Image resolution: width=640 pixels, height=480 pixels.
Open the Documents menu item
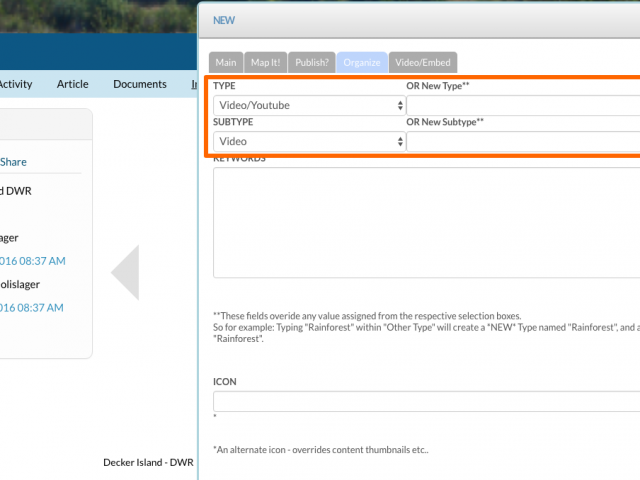coord(140,84)
